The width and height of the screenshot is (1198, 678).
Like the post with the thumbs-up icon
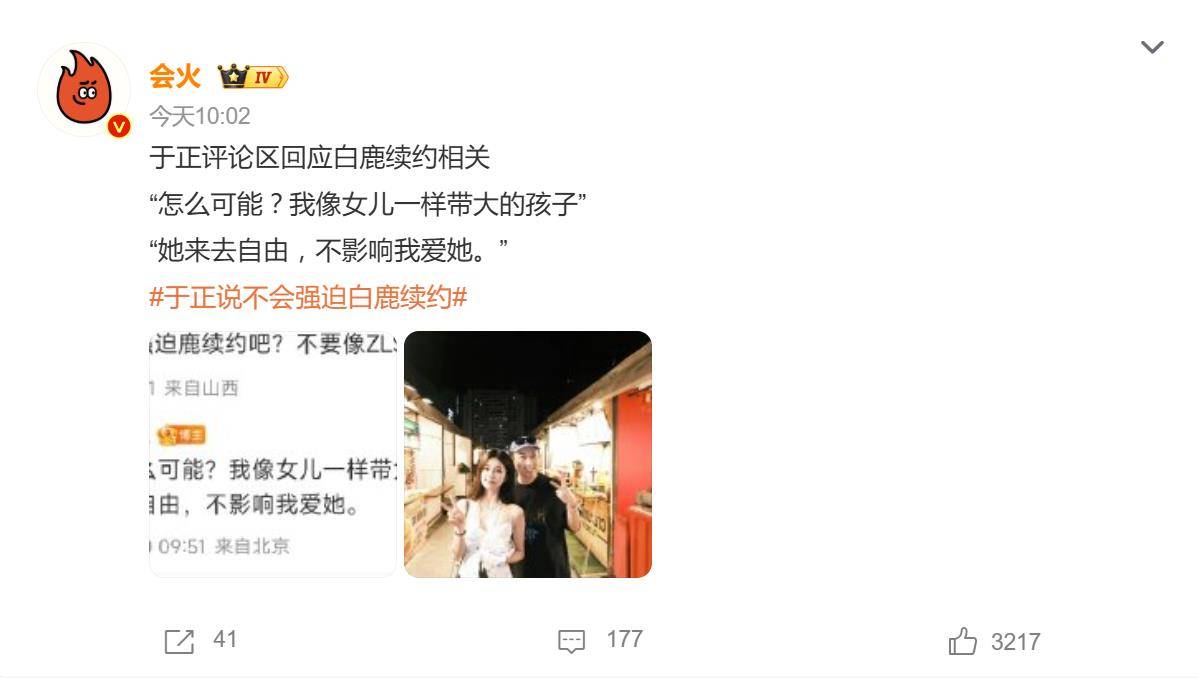963,641
